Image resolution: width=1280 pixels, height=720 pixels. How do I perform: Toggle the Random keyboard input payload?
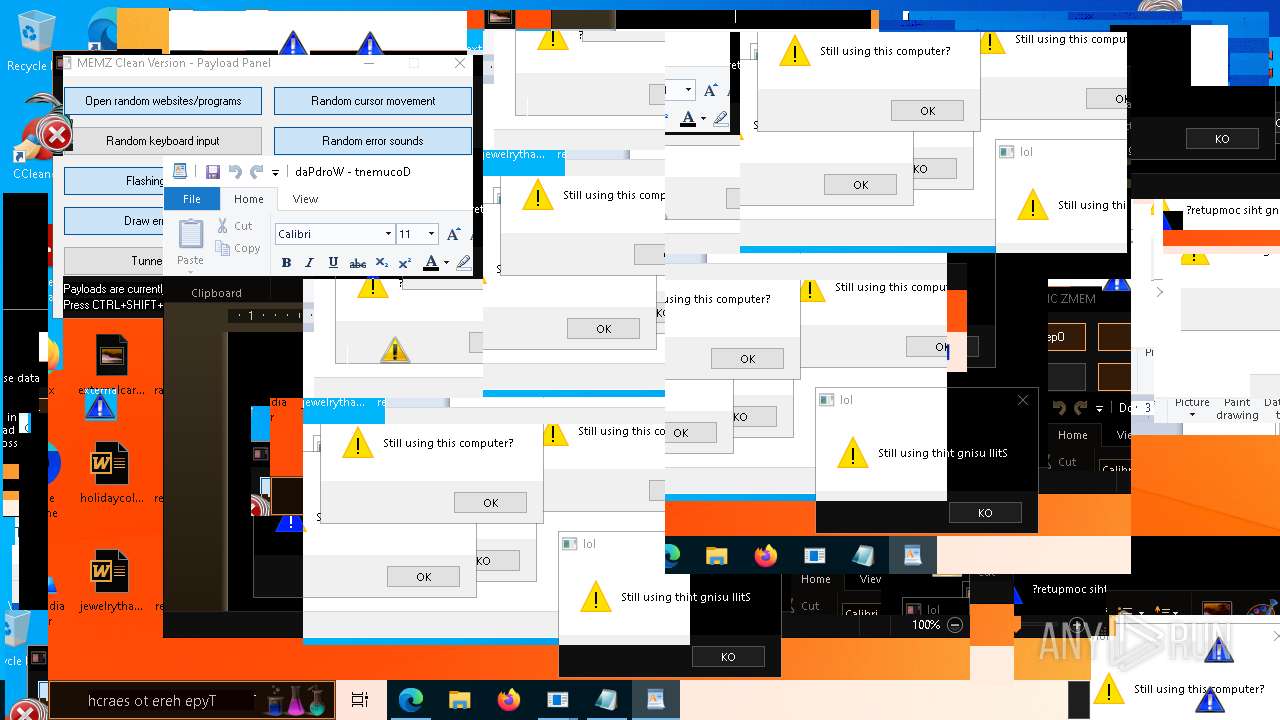pos(163,141)
